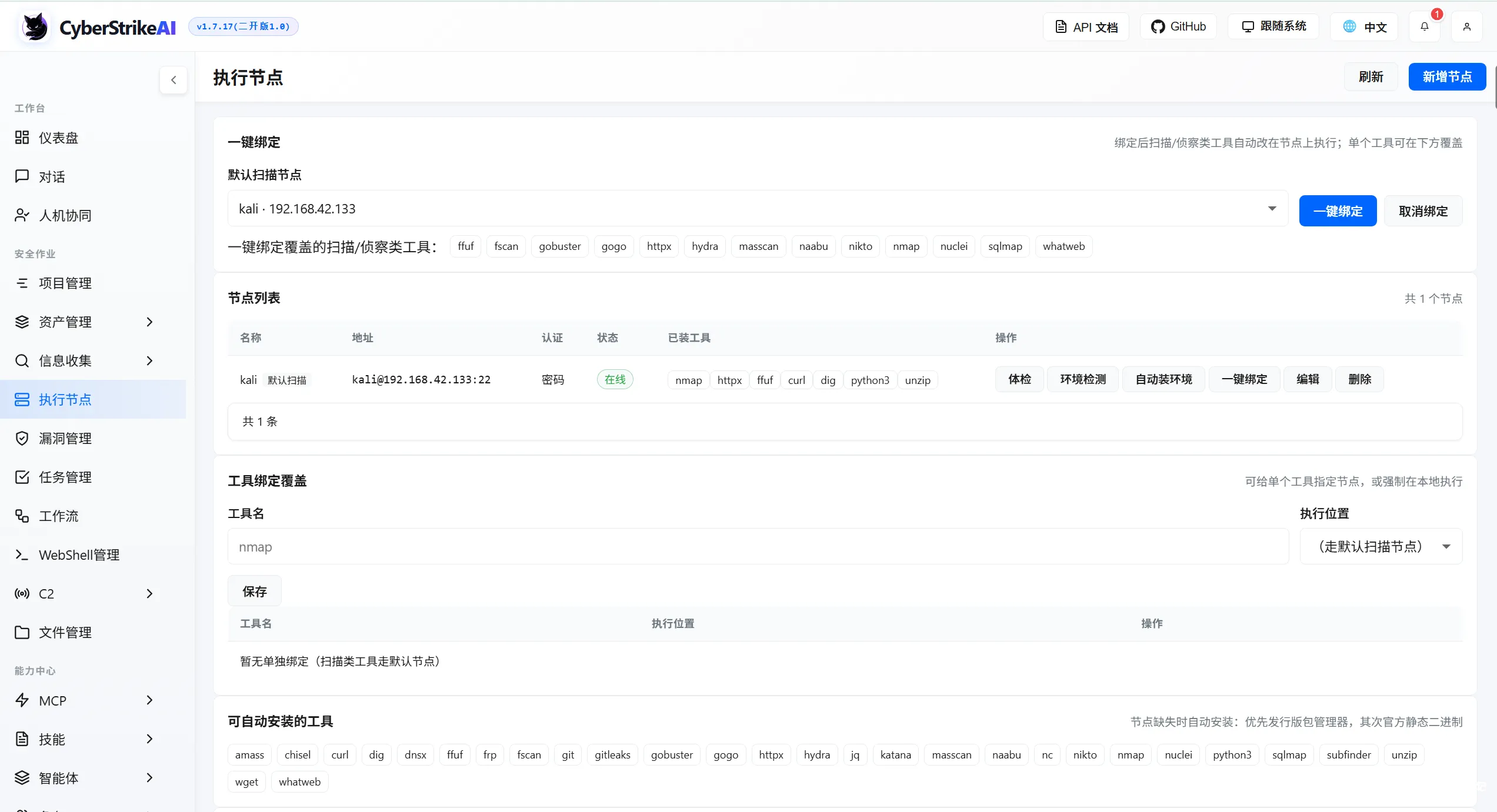Click the terminal icon for WebShell管理

tap(22, 555)
